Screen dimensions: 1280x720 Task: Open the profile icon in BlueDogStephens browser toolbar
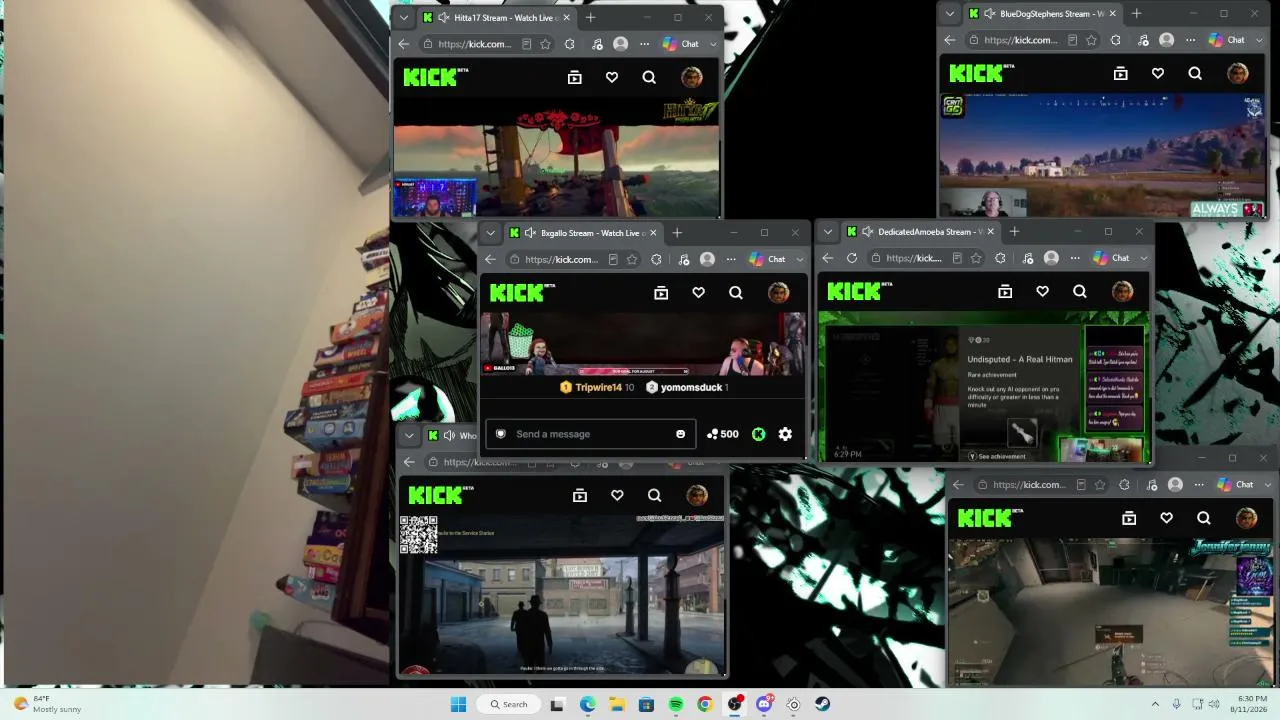(1166, 40)
